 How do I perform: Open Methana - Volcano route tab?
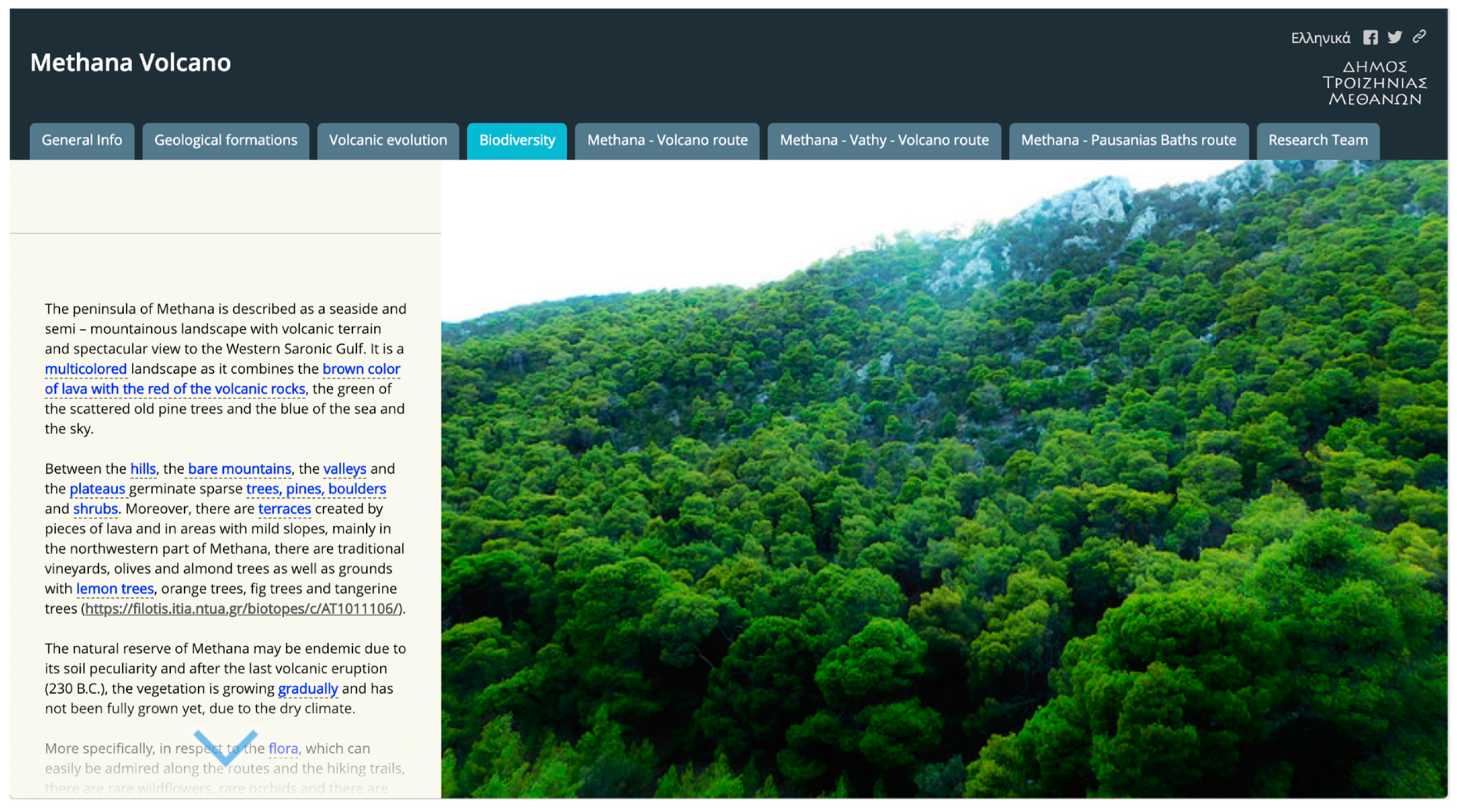click(x=667, y=140)
